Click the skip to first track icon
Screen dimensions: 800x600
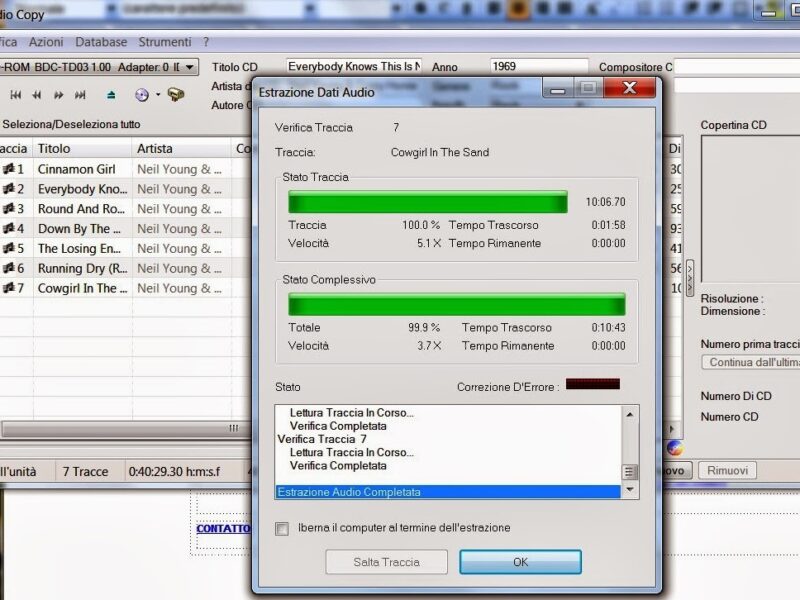[x=16, y=95]
